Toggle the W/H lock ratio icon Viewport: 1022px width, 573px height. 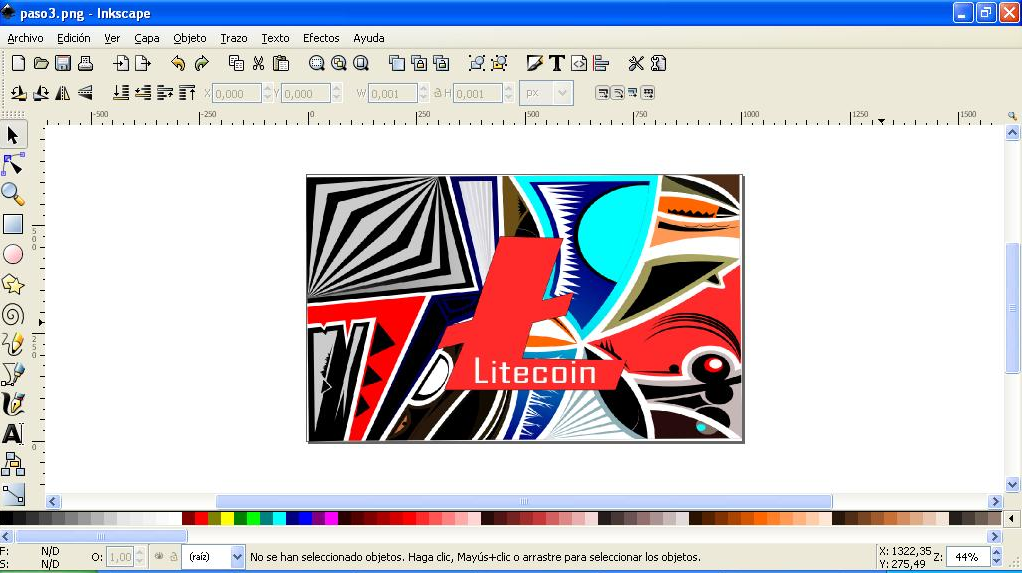click(438, 93)
